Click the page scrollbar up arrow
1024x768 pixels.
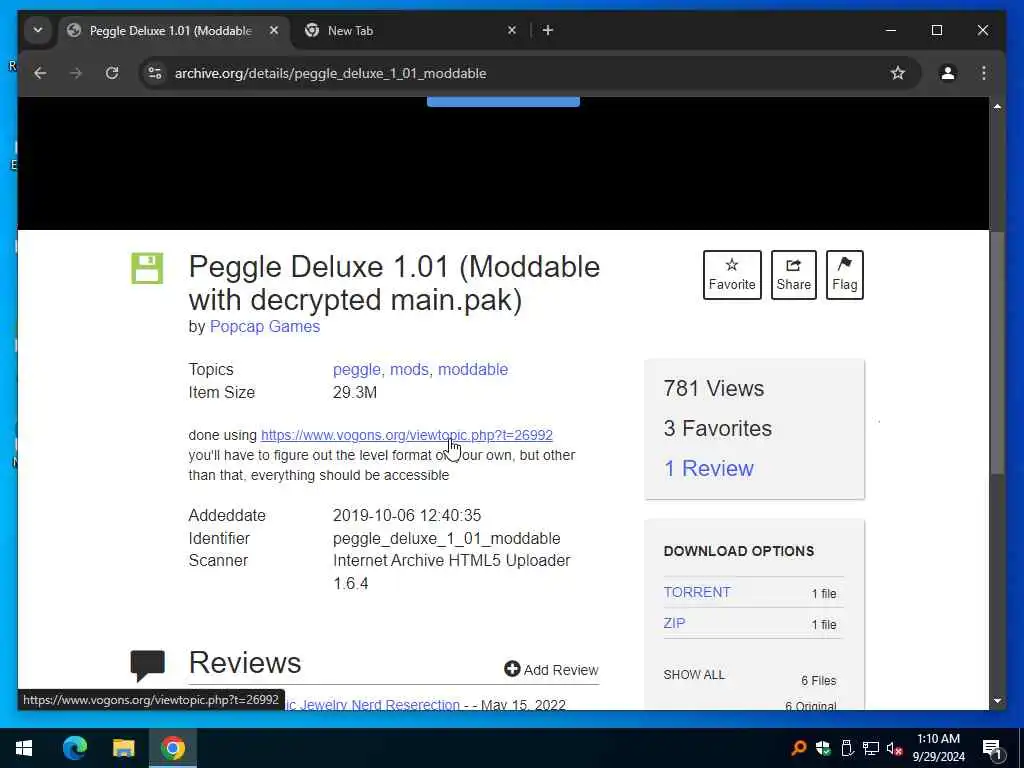click(x=997, y=106)
